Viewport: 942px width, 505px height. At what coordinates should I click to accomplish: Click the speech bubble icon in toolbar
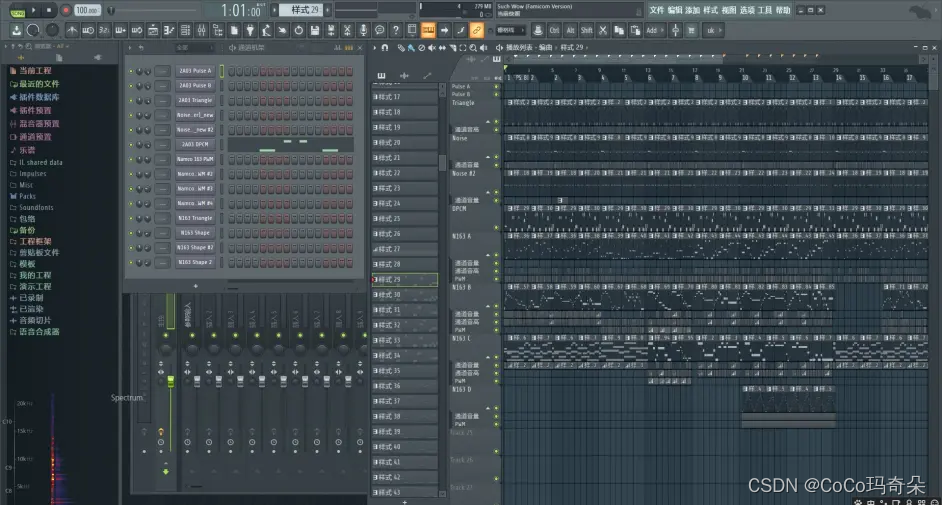tap(380, 30)
